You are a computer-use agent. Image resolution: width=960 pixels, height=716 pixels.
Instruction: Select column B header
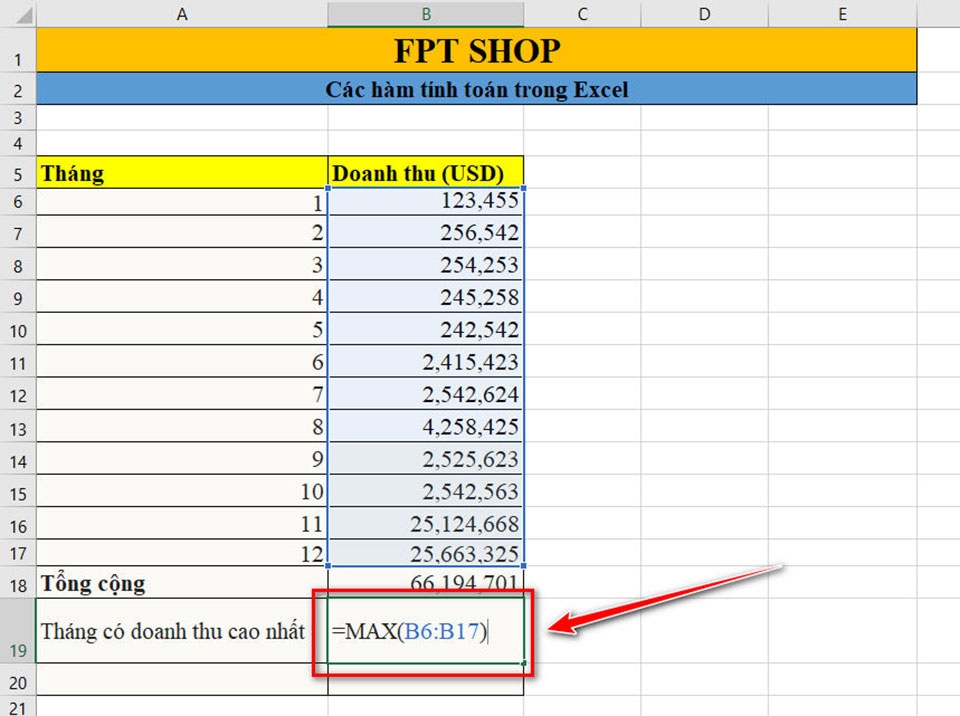click(x=426, y=14)
